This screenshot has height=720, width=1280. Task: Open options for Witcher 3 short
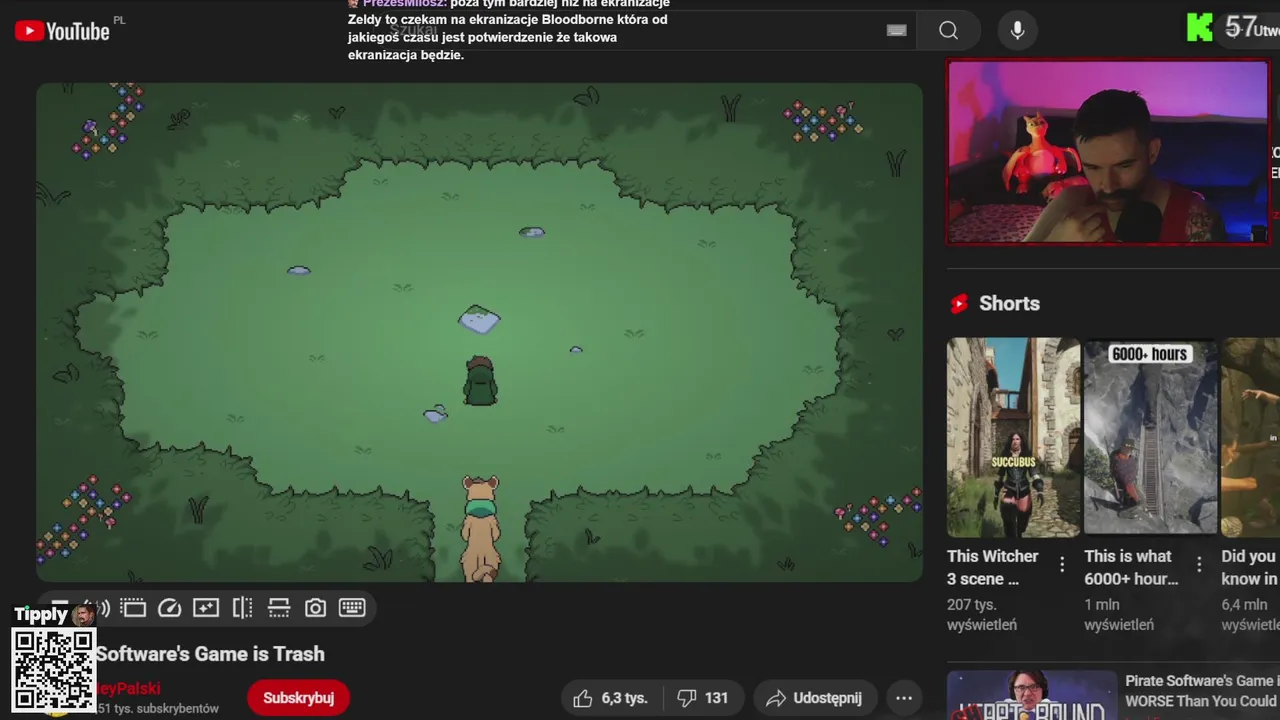[x=1062, y=565]
